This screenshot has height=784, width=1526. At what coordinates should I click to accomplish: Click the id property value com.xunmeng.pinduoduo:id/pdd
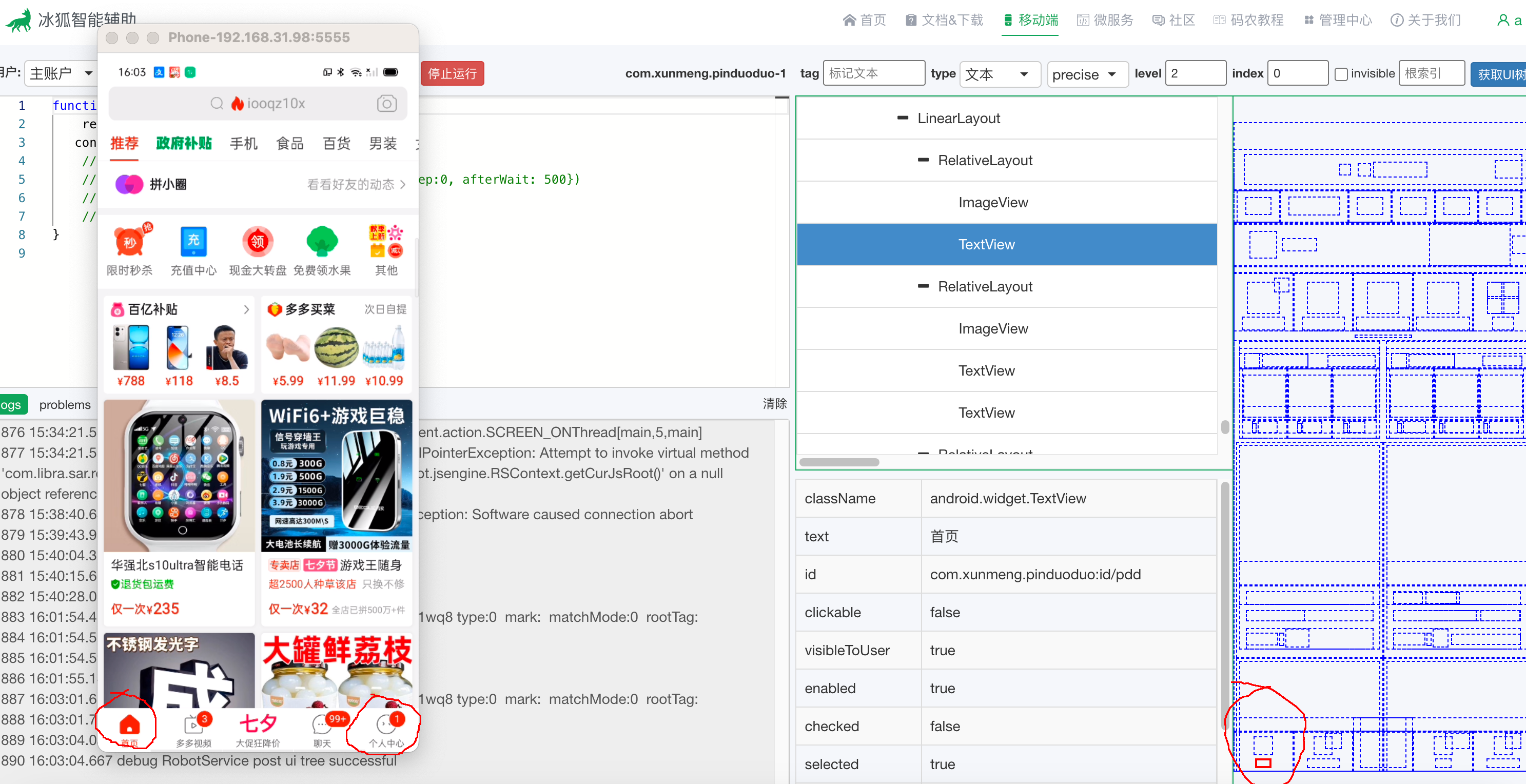(x=1035, y=574)
